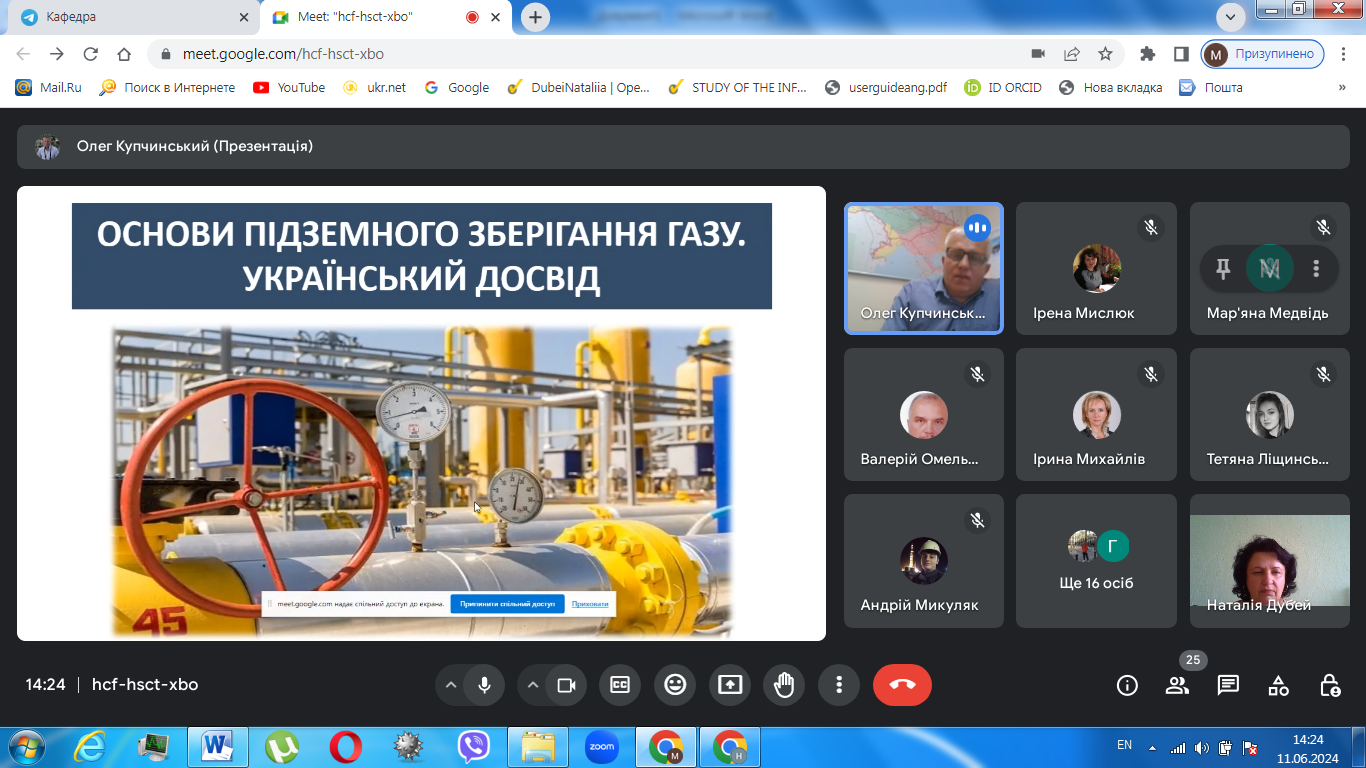The image size is (1366, 768).
Task: Launch Zoom from the taskbar
Action: 602,745
